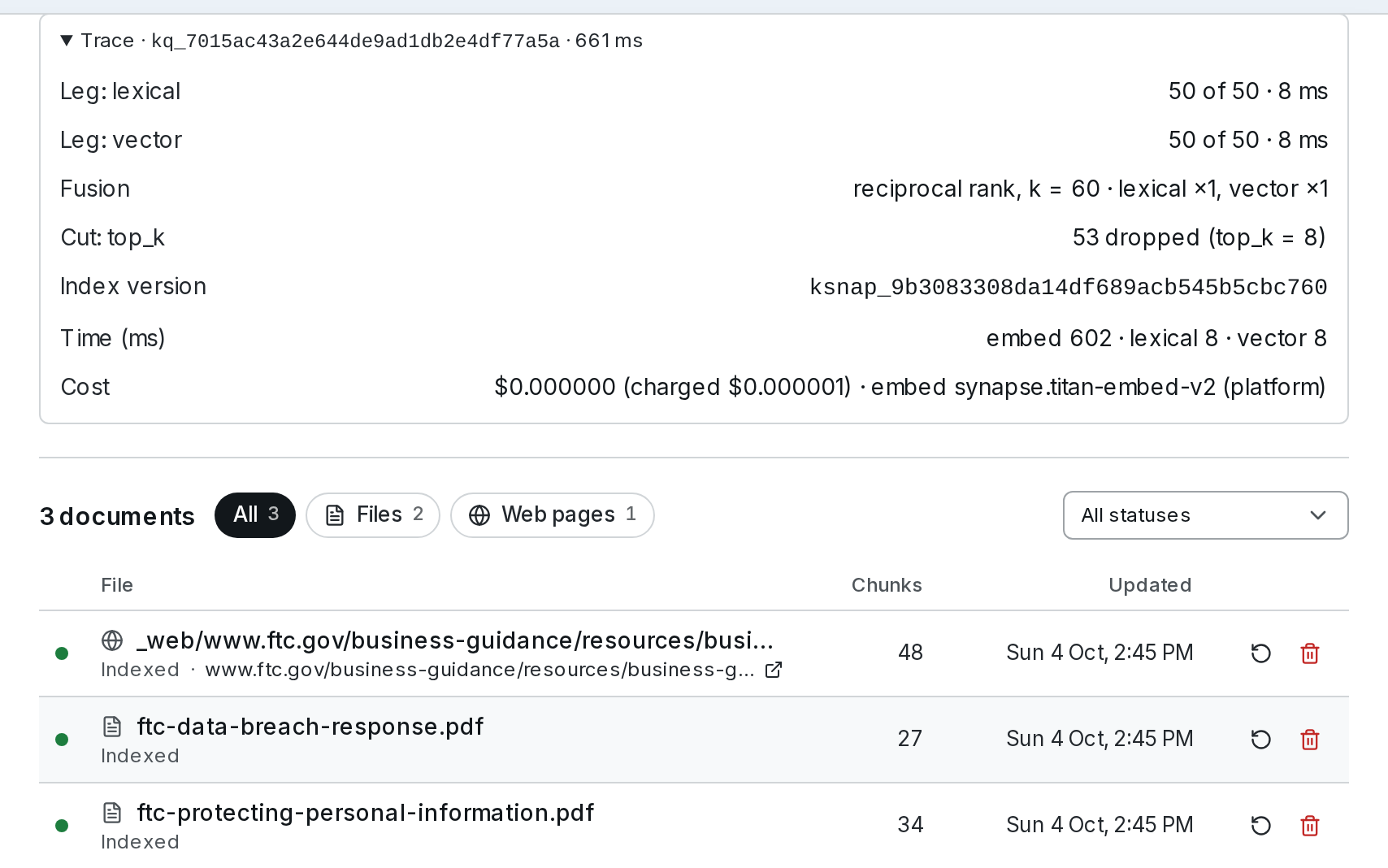
Task: Click chunk count 34 for protecting information PDF
Action: pos(910,825)
